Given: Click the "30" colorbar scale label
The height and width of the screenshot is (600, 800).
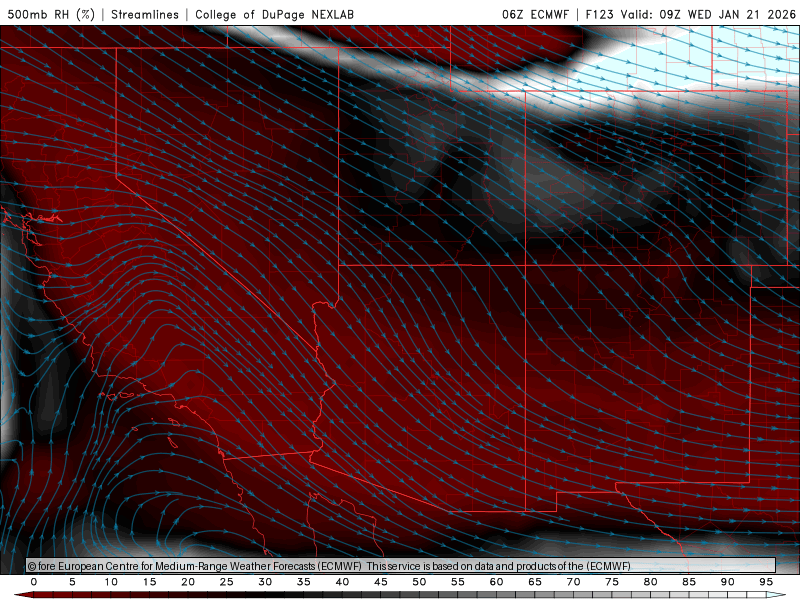Looking at the screenshot, I should pos(265,582).
